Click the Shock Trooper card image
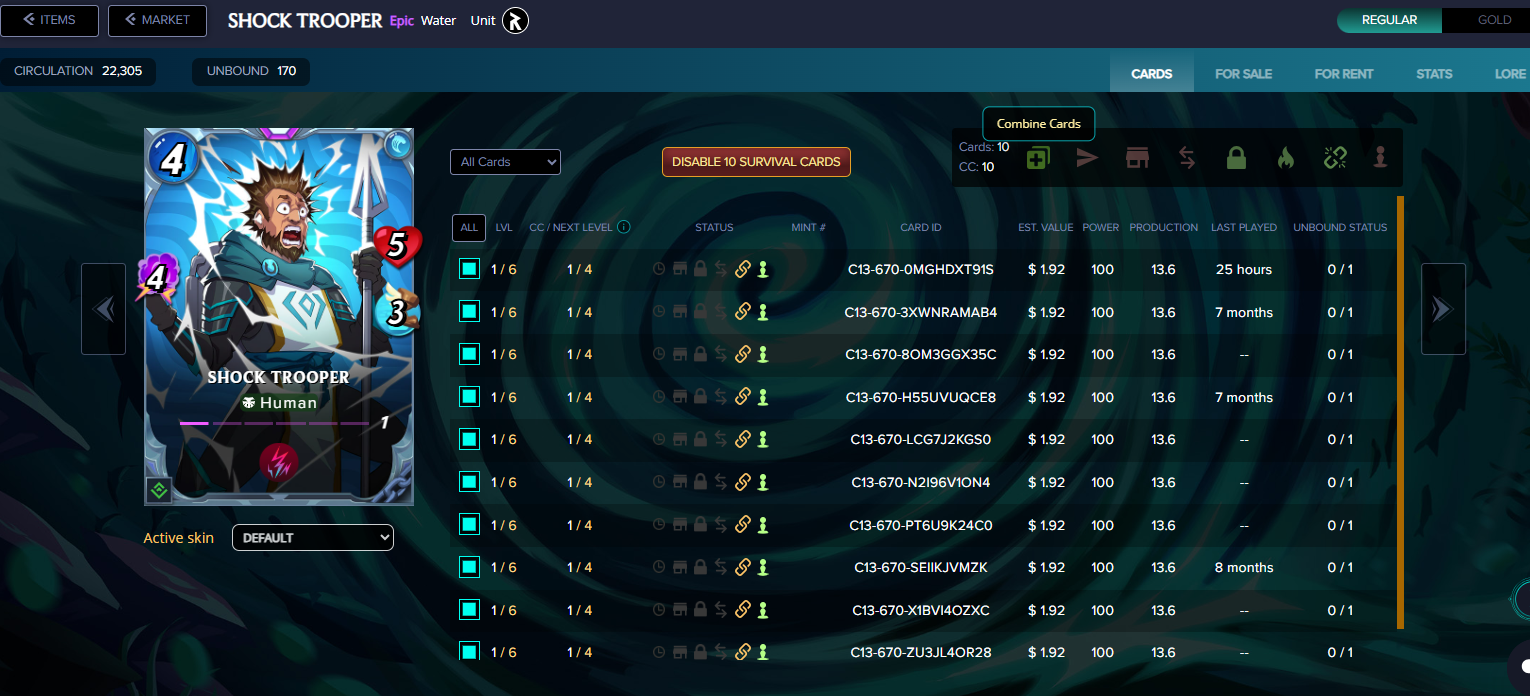Viewport: 1530px width, 696px height. [x=279, y=316]
